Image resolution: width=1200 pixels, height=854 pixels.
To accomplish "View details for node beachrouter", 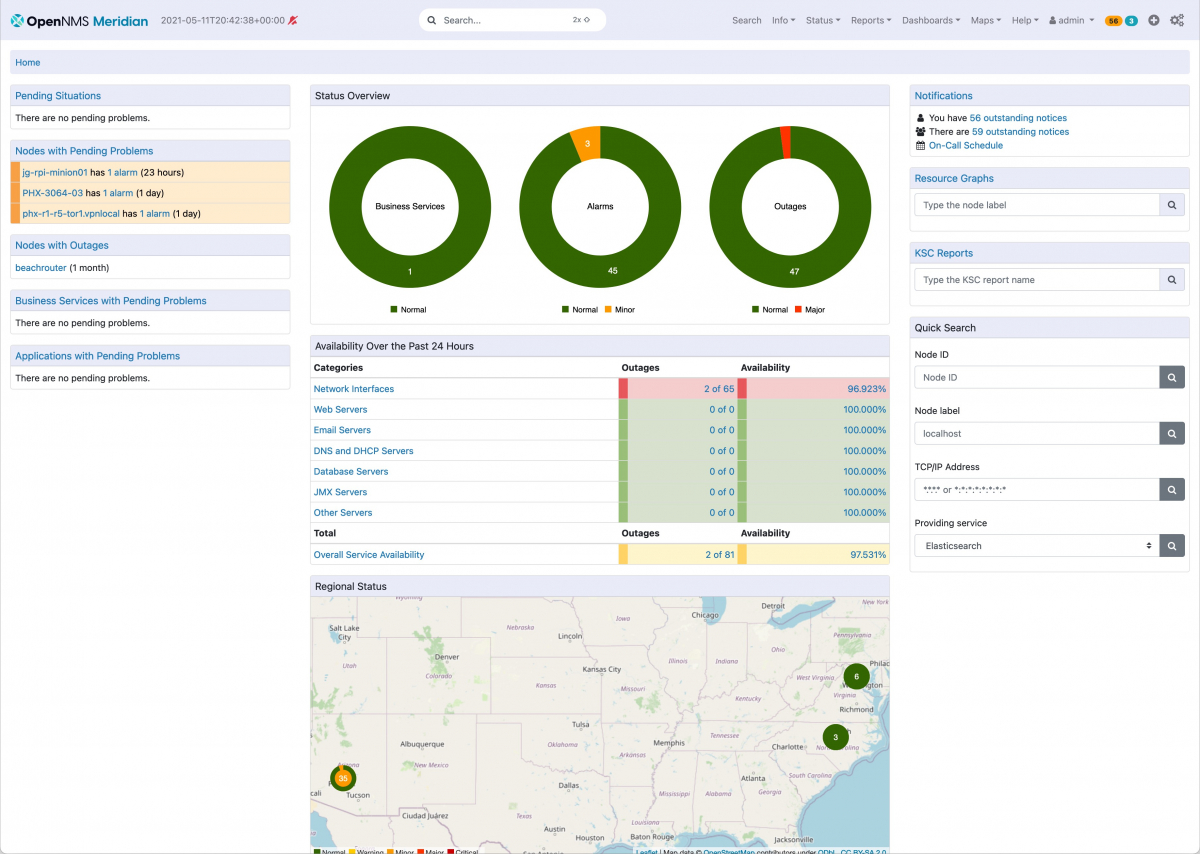I will (40, 267).
